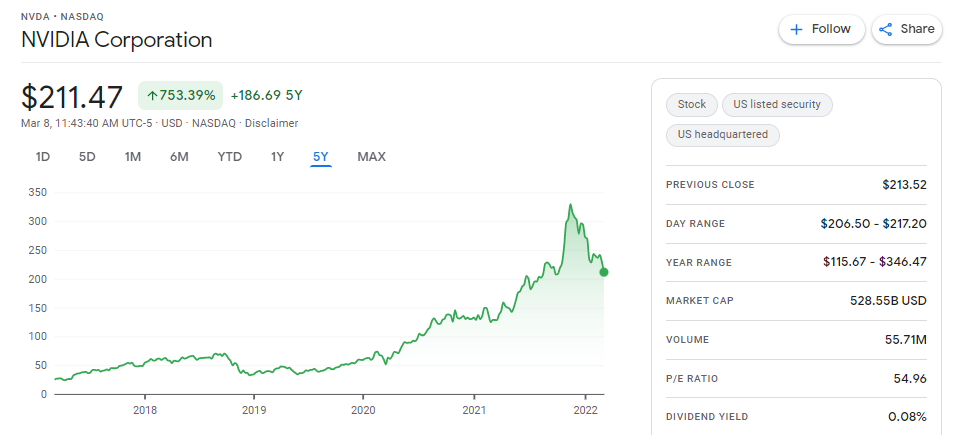Click the 100 y-axis label
970x435 pixels.
click(37, 337)
